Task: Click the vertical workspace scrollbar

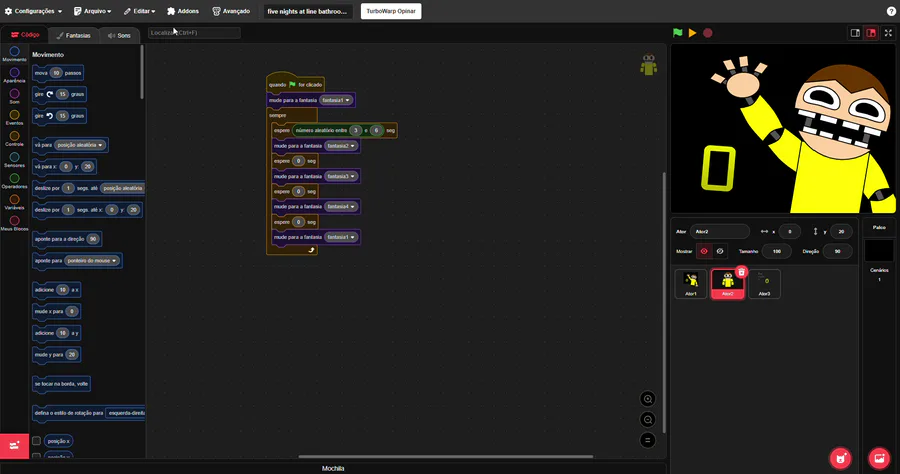Action: [664, 302]
